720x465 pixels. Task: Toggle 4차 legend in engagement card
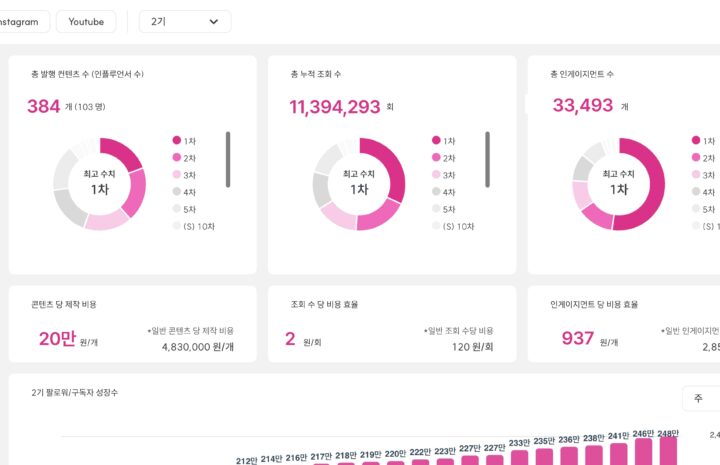click(x=703, y=192)
